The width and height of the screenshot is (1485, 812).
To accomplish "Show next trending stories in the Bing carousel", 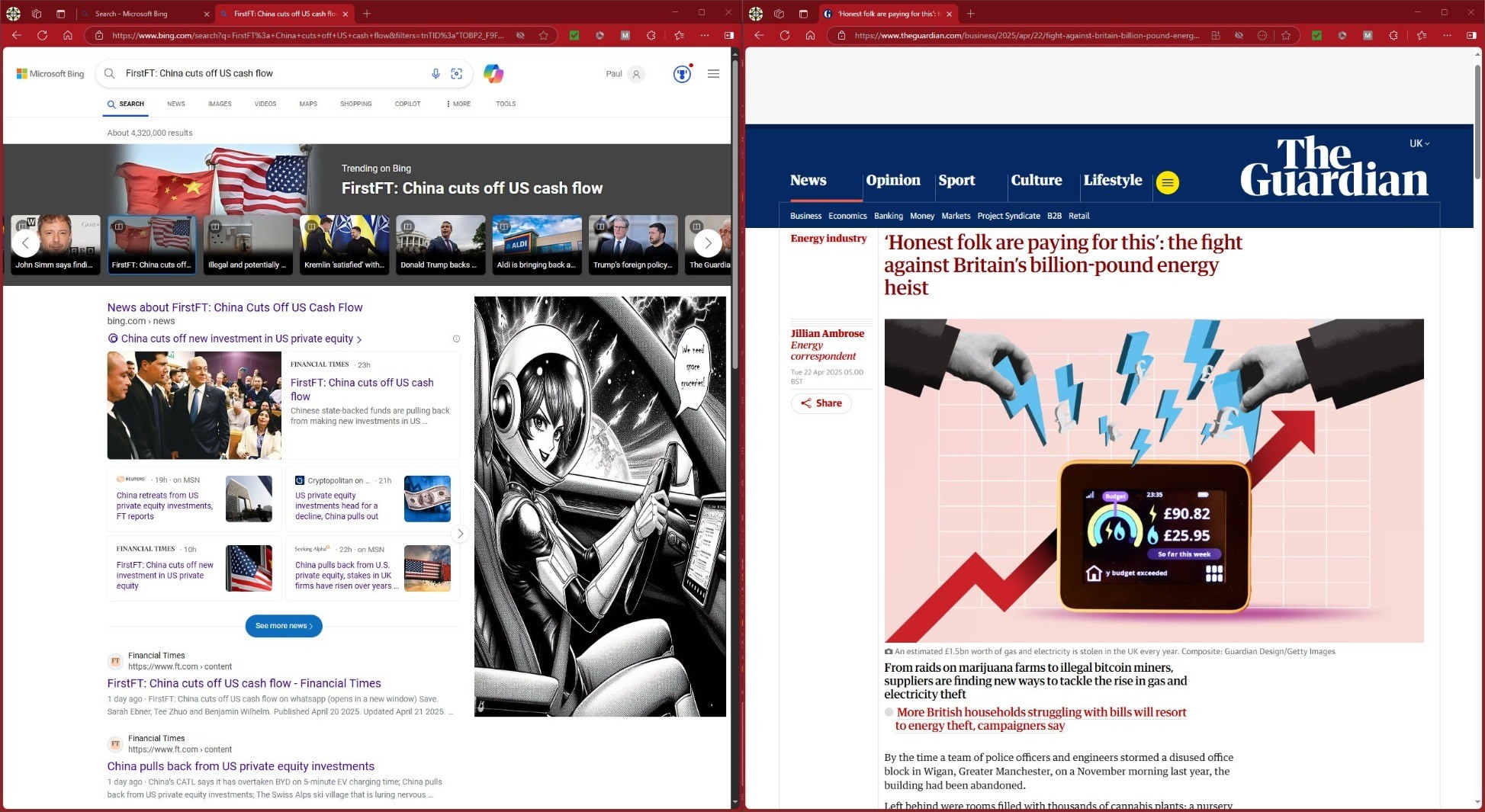I will pos(708,243).
